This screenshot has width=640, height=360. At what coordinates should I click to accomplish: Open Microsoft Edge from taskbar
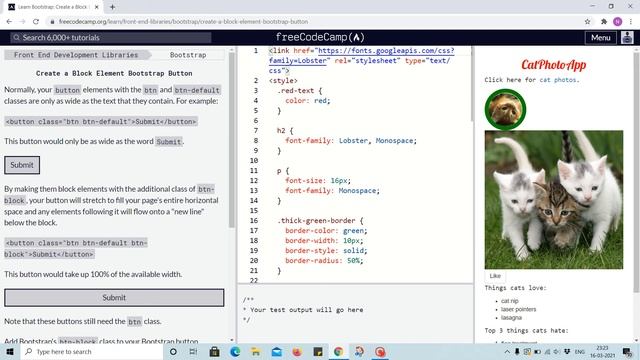click(x=235, y=351)
